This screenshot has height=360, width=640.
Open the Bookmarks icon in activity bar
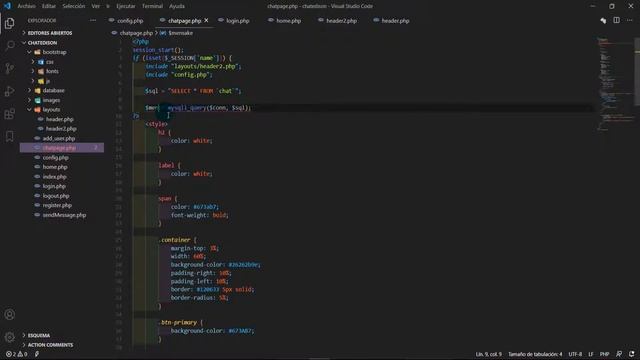coord(9,136)
